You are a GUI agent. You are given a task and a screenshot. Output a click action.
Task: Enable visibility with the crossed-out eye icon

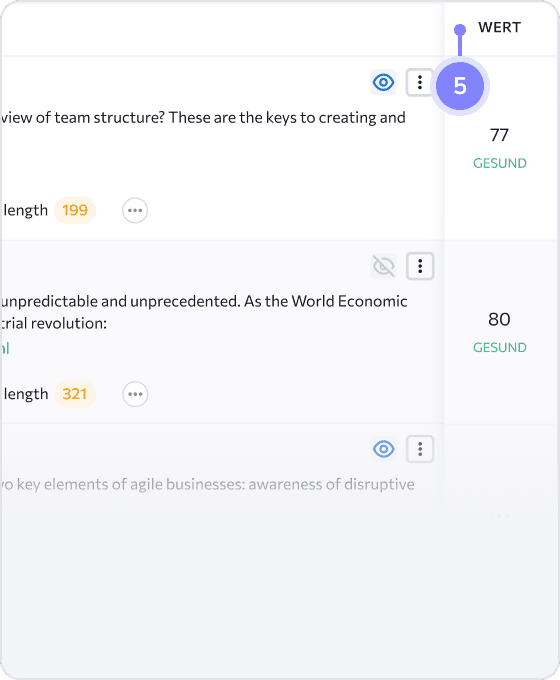(x=383, y=266)
